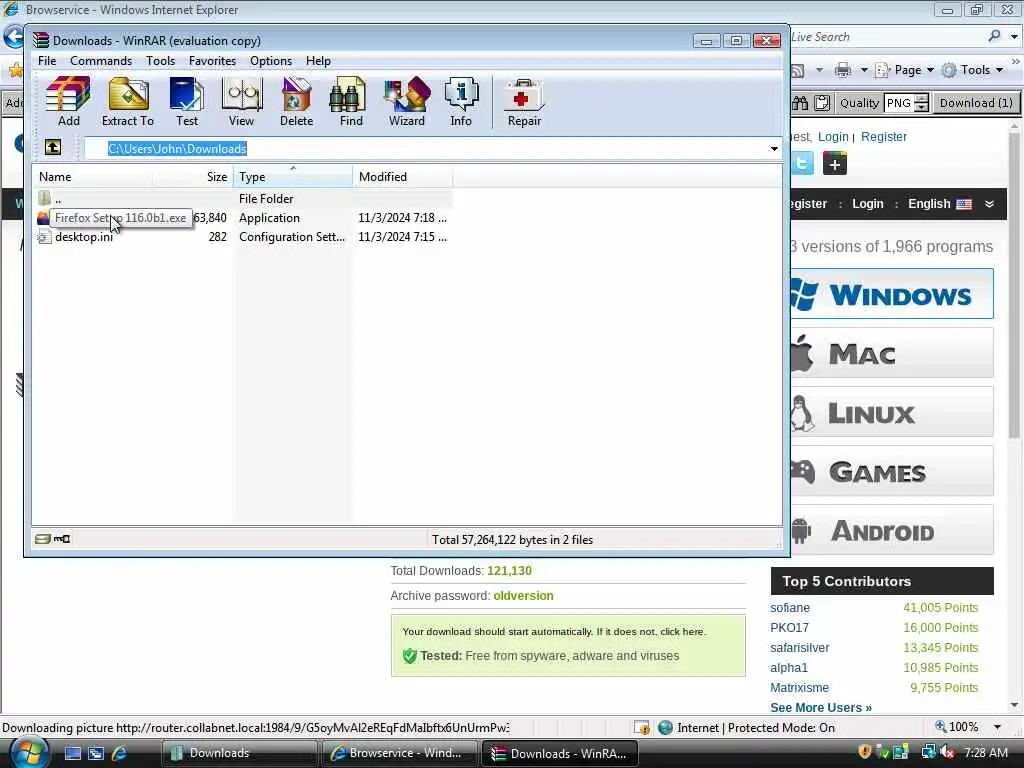The width and height of the screenshot is (1024, 768).
Task: Click the top Login link
Action: pos(833,136)
